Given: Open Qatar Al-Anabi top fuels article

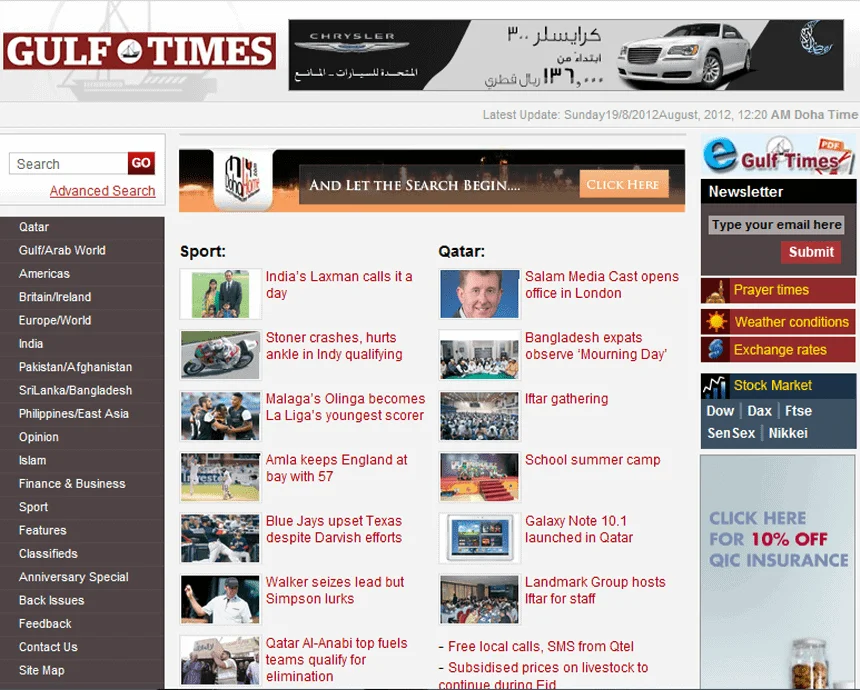Looking at the screenshot, I should [337, 659].
